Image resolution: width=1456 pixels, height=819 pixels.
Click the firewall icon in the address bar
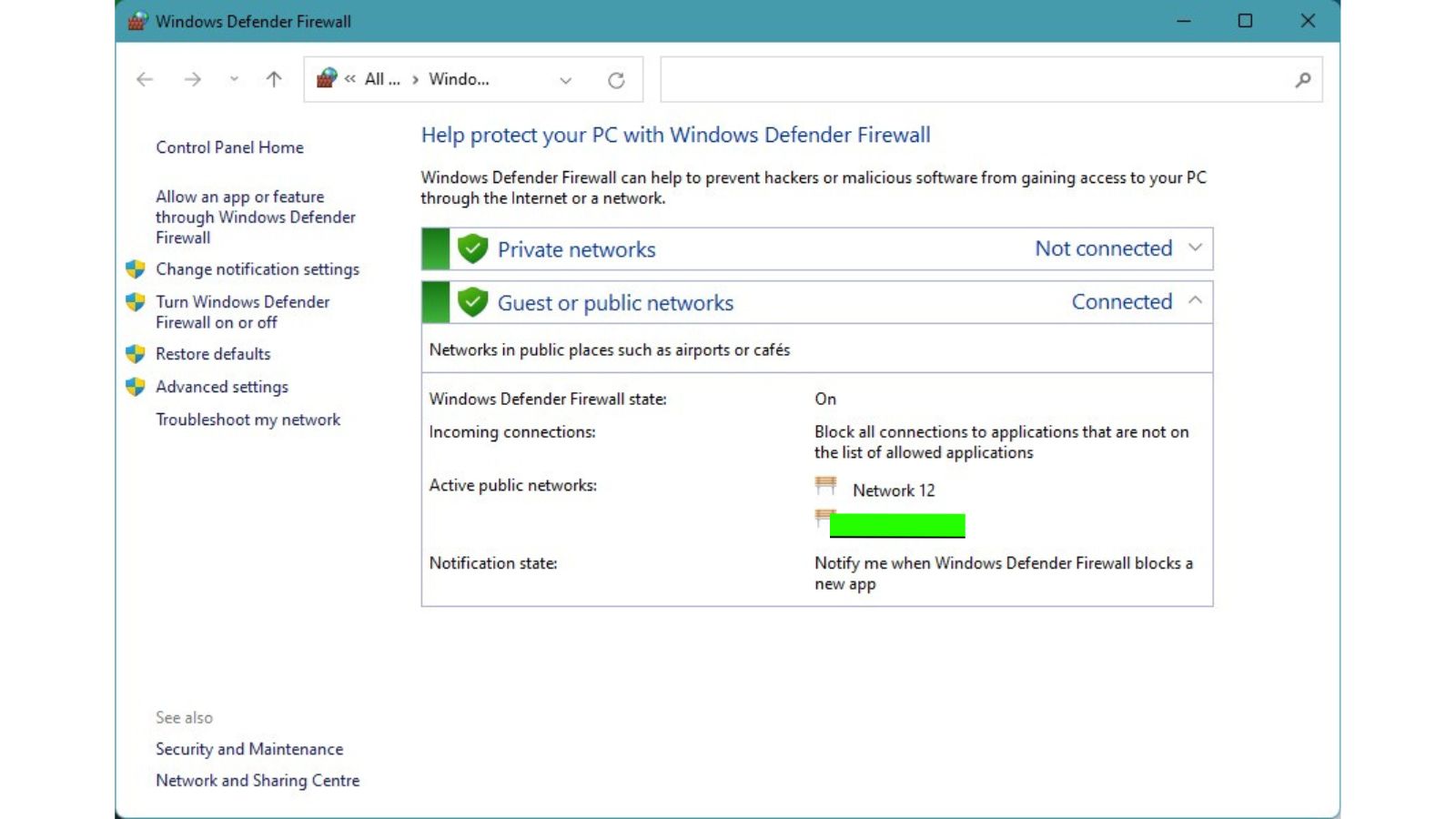point(326,78)
